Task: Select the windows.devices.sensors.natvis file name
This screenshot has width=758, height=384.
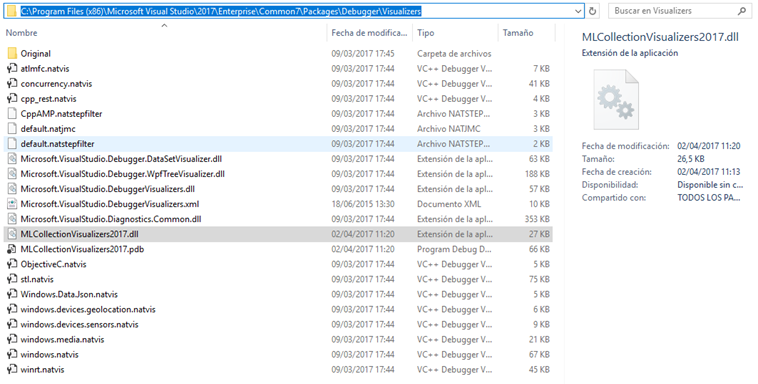Action: pos(79,324)
